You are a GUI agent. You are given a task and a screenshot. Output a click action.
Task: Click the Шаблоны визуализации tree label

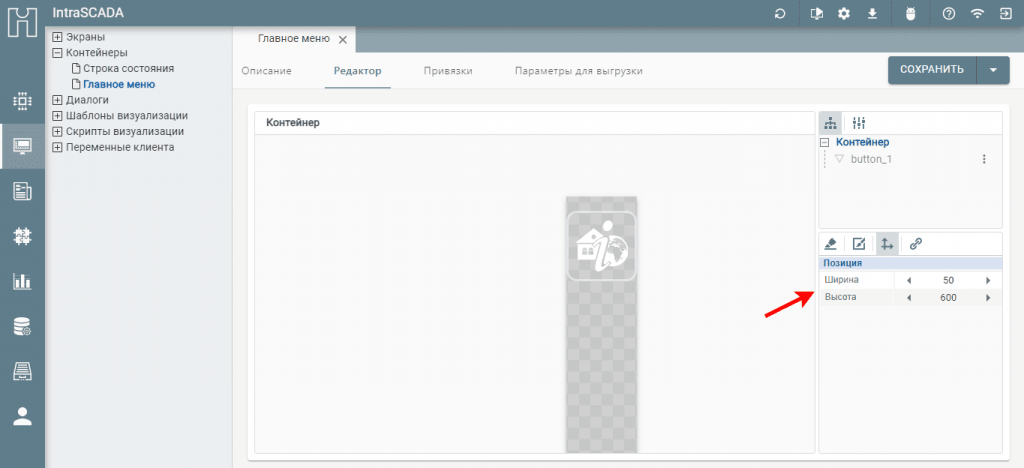pyautogui.click(x=127, y=116)
